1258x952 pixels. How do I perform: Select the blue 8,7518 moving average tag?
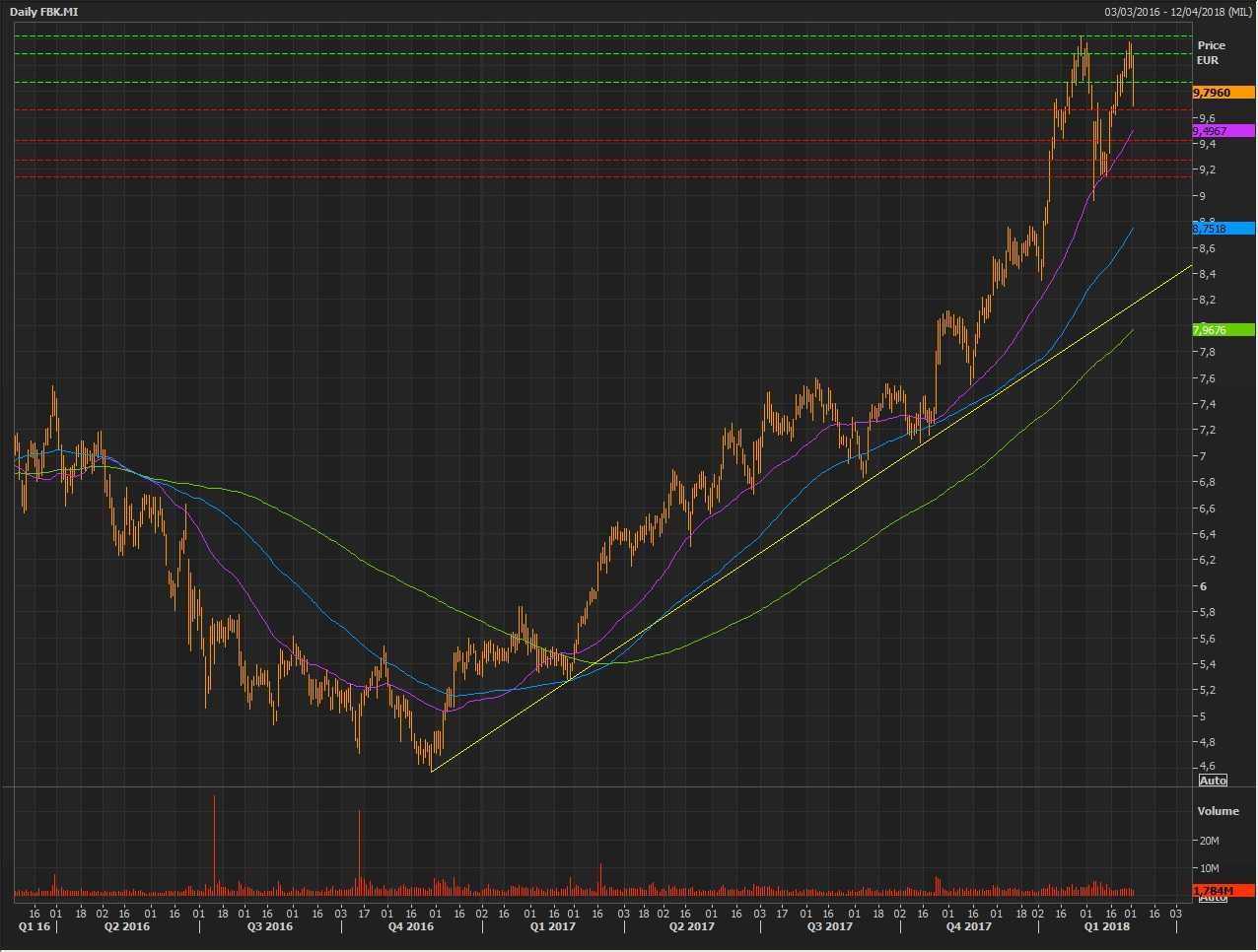point(1223,229)
